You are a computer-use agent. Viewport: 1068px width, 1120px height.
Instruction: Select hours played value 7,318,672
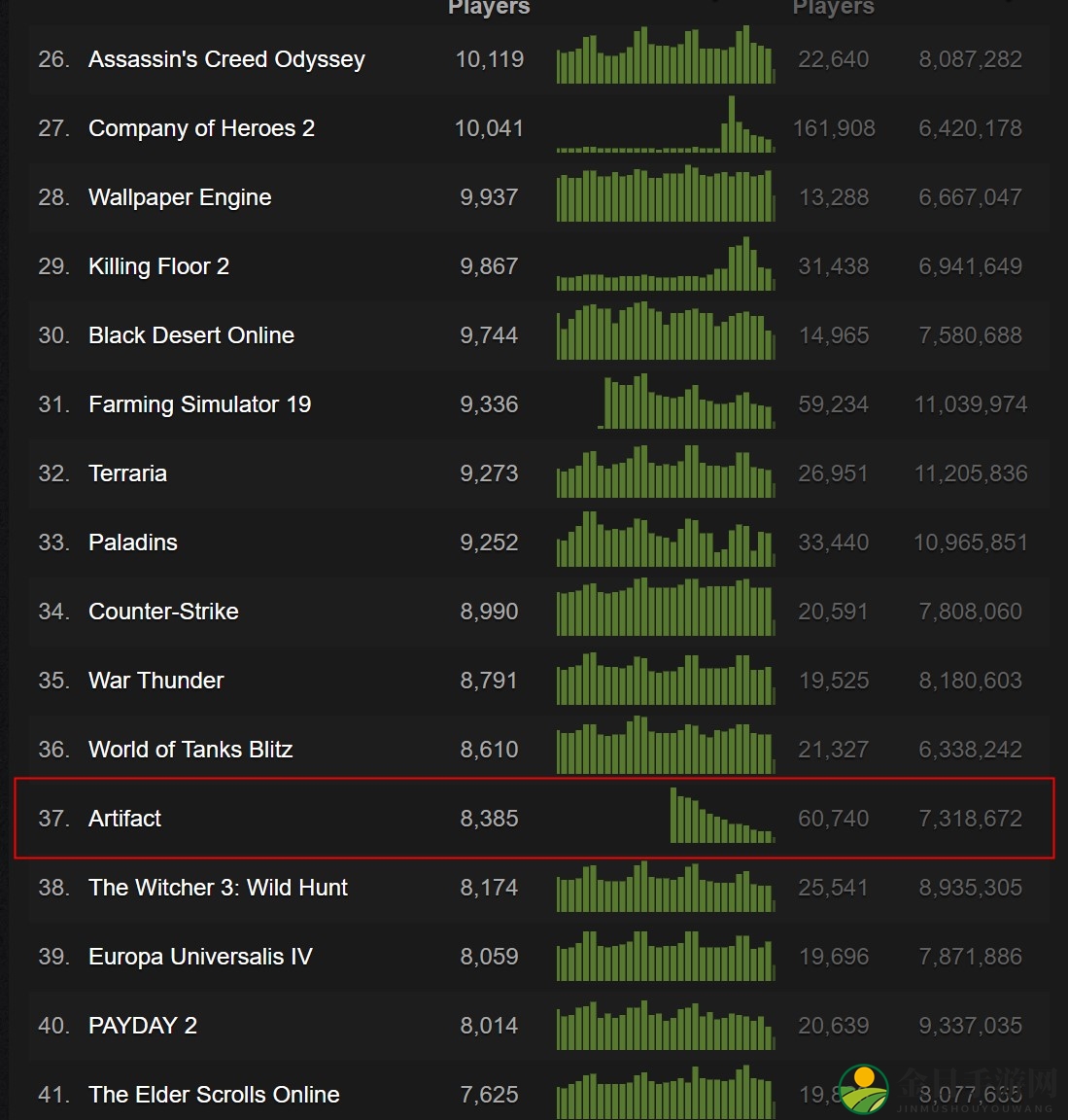coord(971,819)
